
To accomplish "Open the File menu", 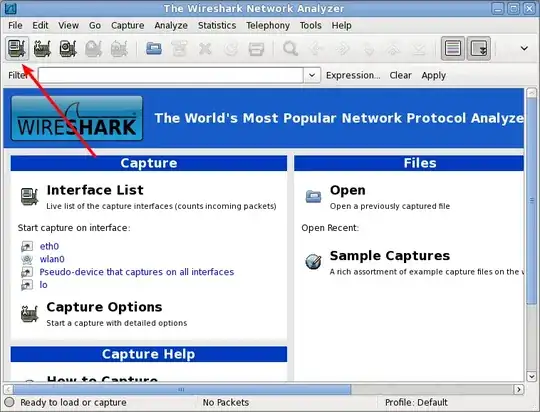I will (x=15, y=25).
